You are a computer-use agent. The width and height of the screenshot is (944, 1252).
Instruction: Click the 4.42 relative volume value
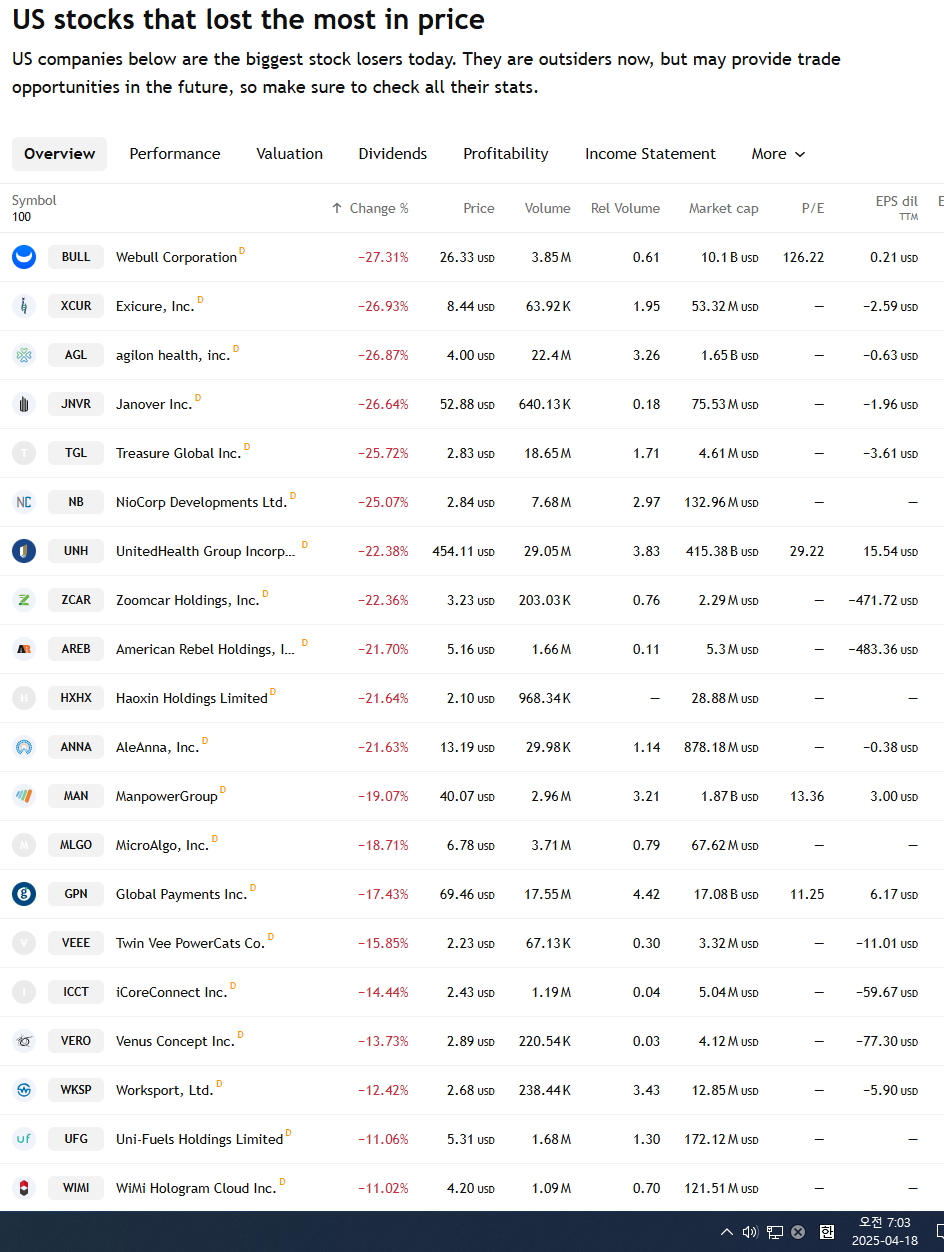pyautogui.click(x=646, y=894)
